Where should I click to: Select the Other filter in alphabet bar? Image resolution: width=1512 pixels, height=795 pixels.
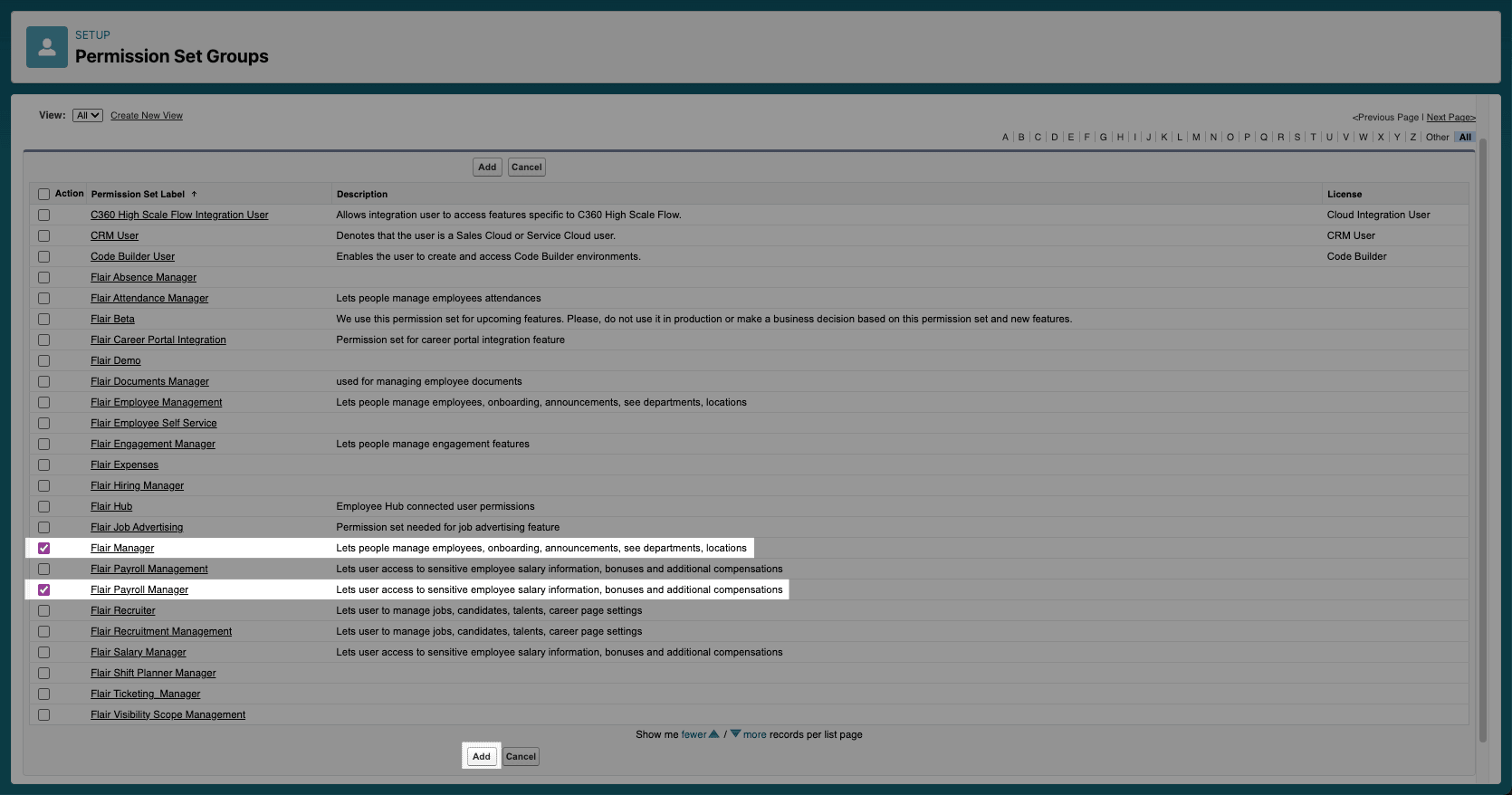(1437, 138)
